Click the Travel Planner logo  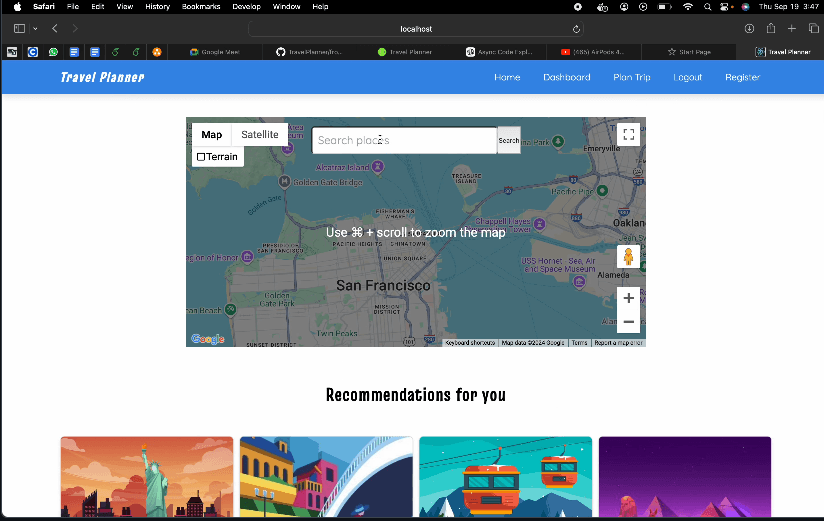102,77
